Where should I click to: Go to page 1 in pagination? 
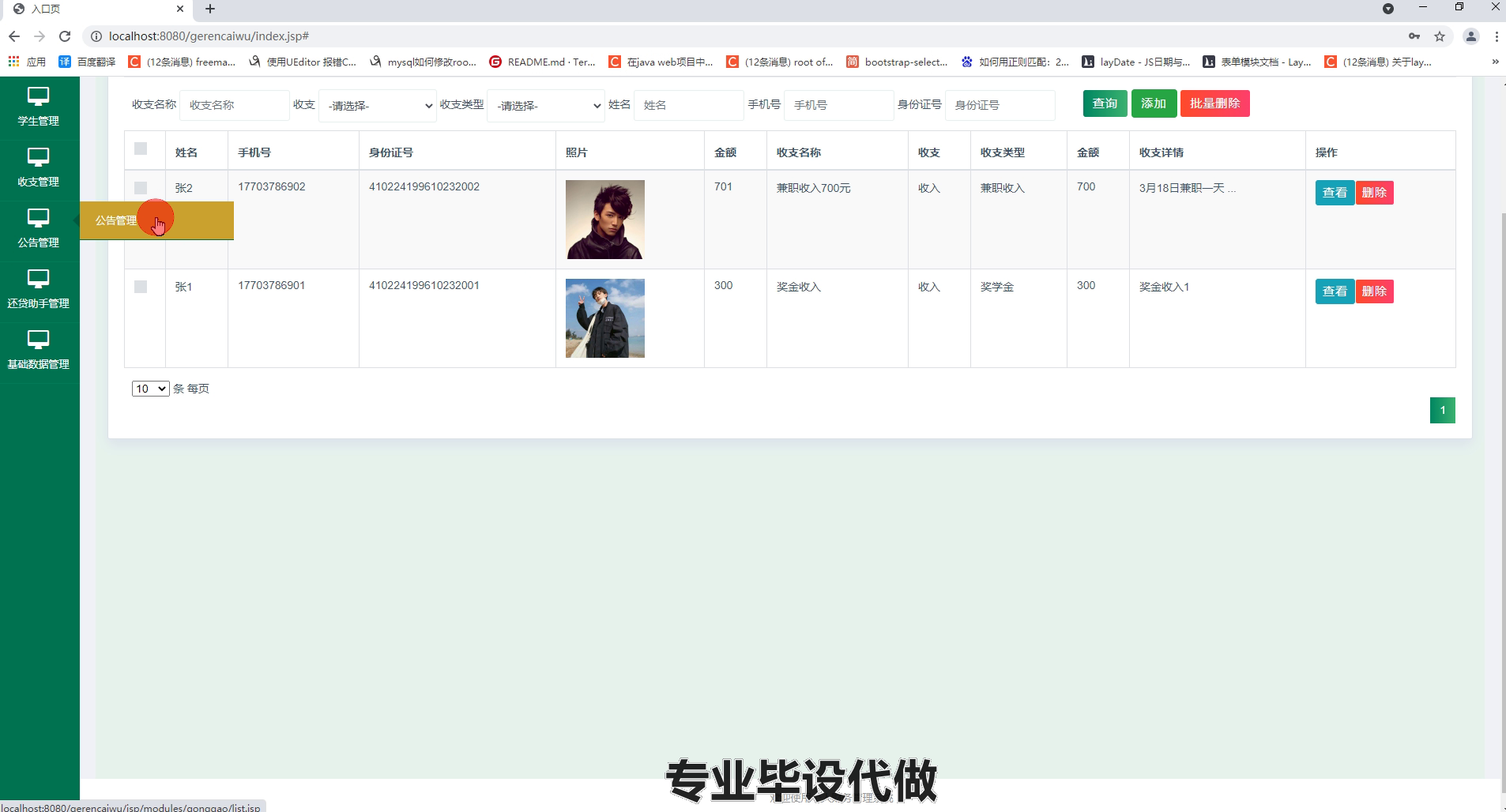pos(1443,410)
